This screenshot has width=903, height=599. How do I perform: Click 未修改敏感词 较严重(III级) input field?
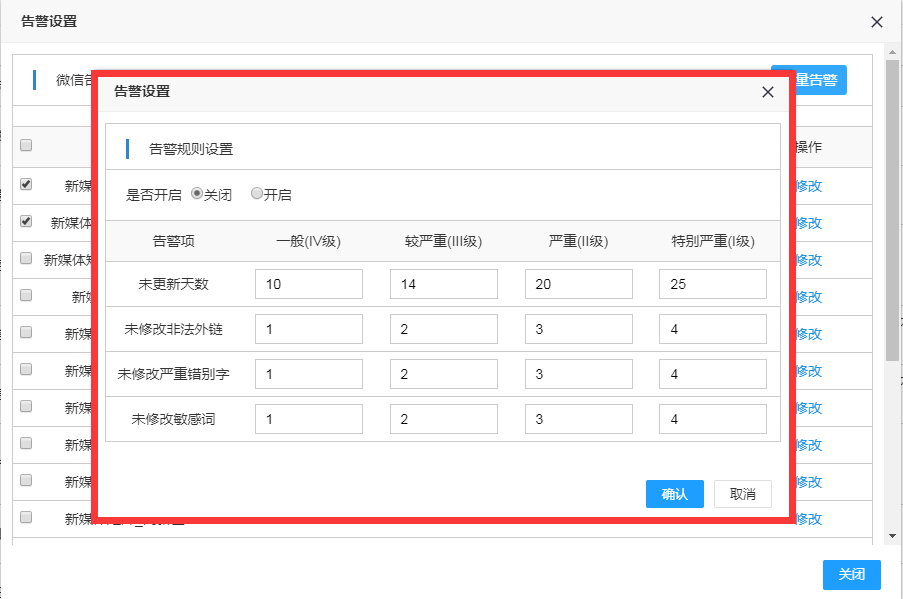pos(443,419)
